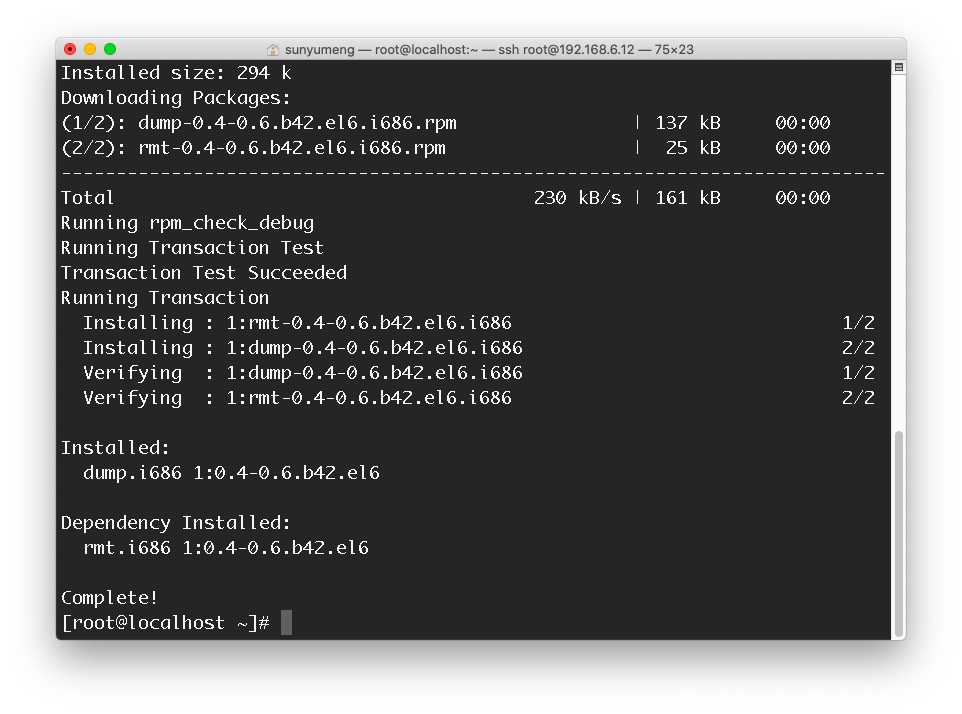
Task: Click the '1/2' counter on the Installing rmt row
Action: coord(858,323)
